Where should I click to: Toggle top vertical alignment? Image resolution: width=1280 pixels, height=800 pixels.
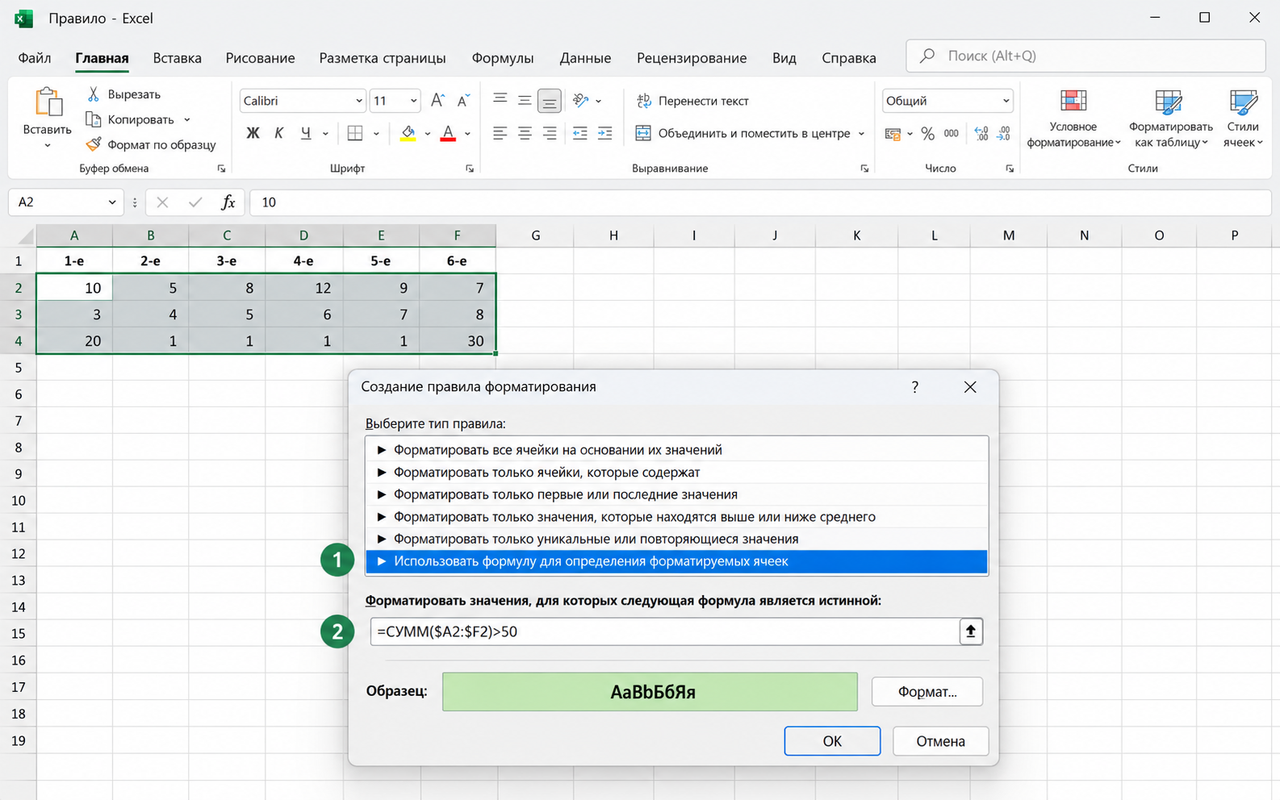tap(499, 101)
